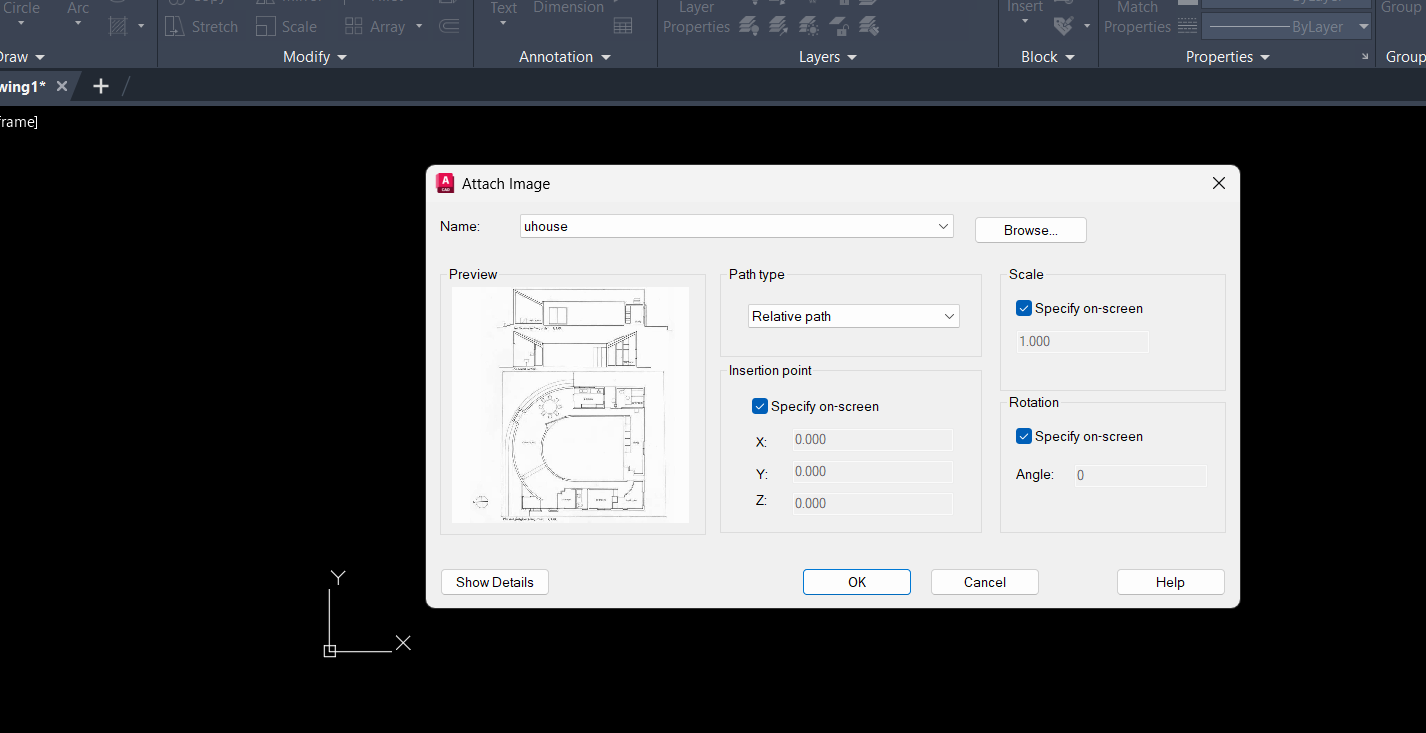Click the uhouse floor plan preview thumbnail
This screenshot has height=733, width=1426.
(x=570, y=405)
